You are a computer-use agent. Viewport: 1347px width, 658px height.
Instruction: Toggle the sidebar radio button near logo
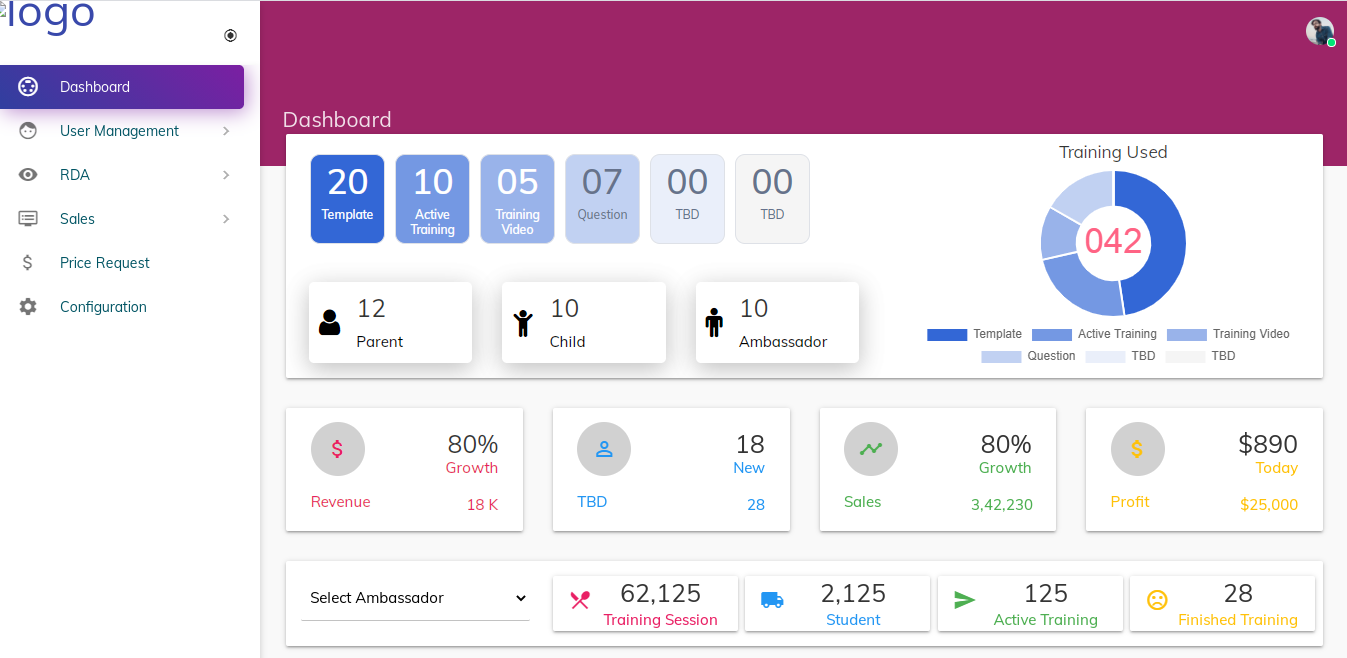(231, 36)
